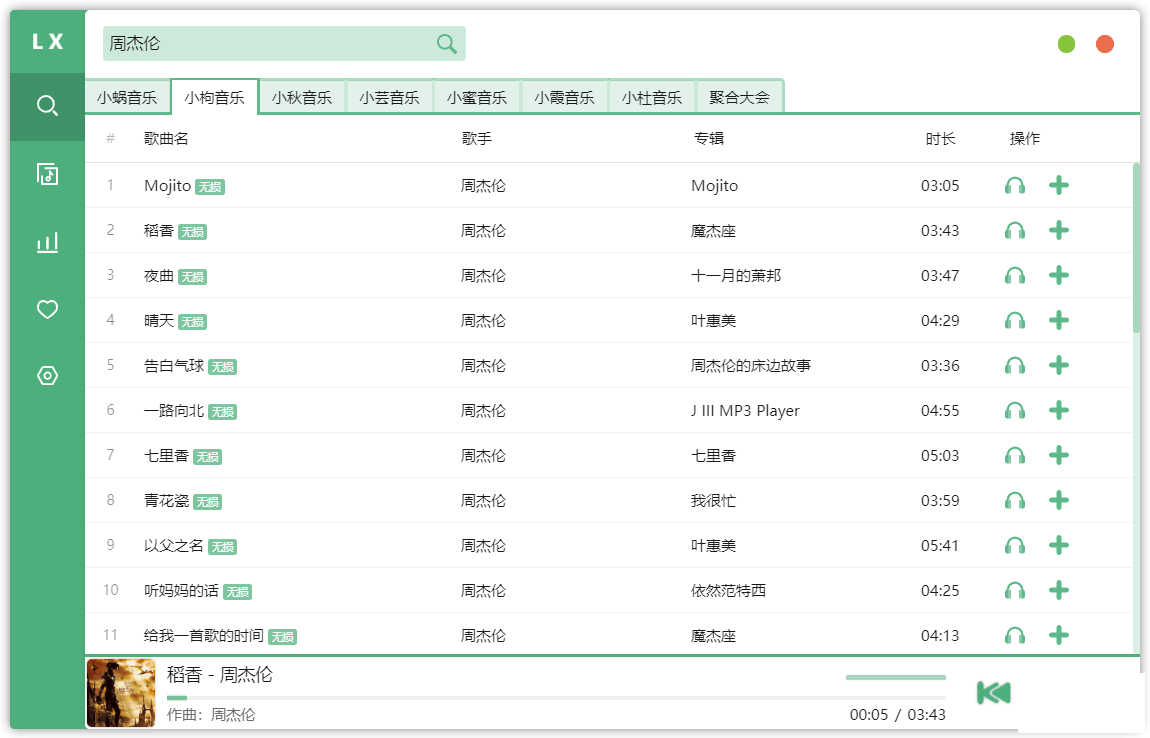Click the magnifier icon in the search box
Screen dimensions: 1150x738
[446, 44]
